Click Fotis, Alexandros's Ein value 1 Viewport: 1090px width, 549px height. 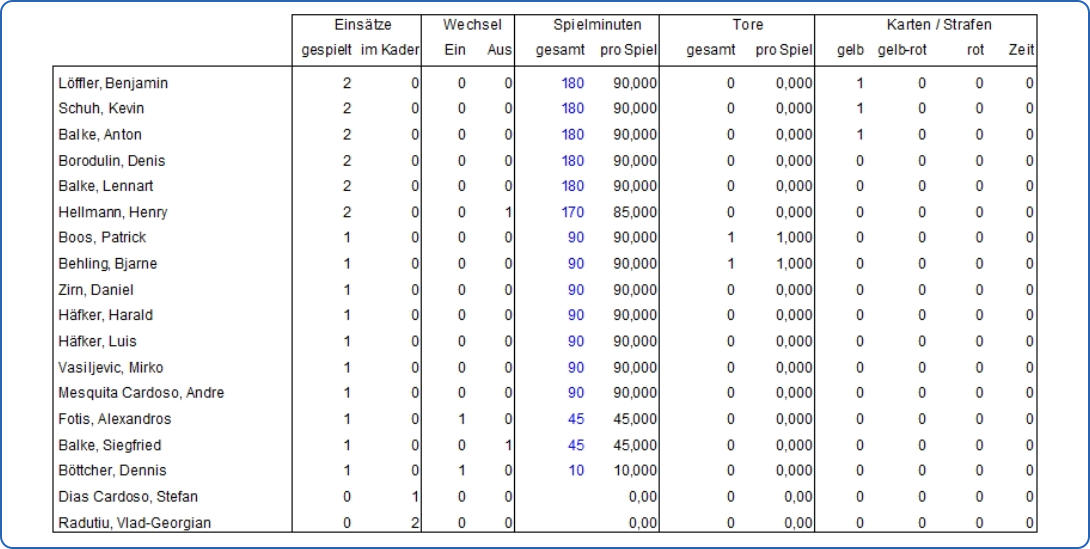[462, 419]
